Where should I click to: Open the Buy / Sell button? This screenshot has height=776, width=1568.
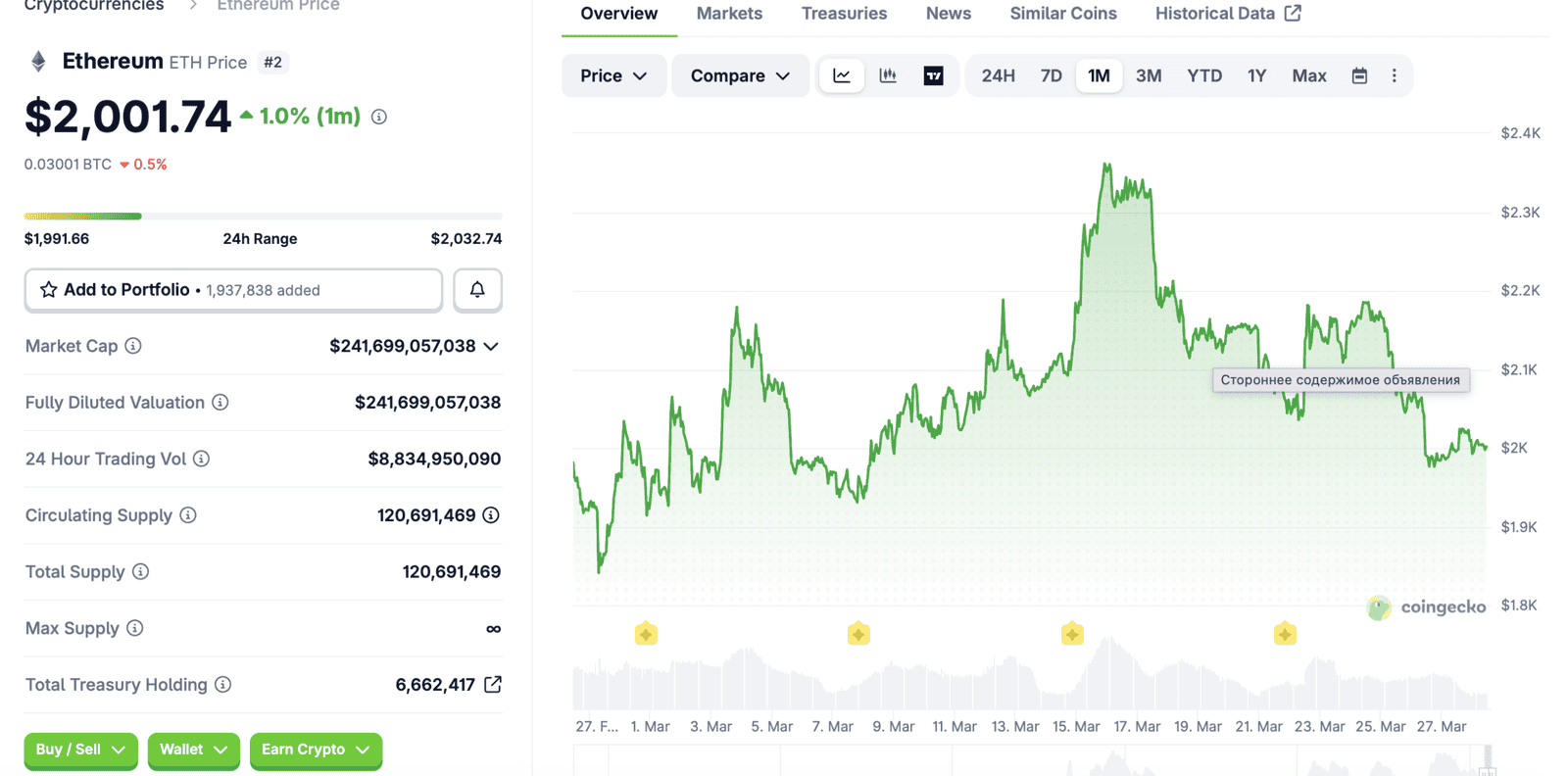pos(80,750)
